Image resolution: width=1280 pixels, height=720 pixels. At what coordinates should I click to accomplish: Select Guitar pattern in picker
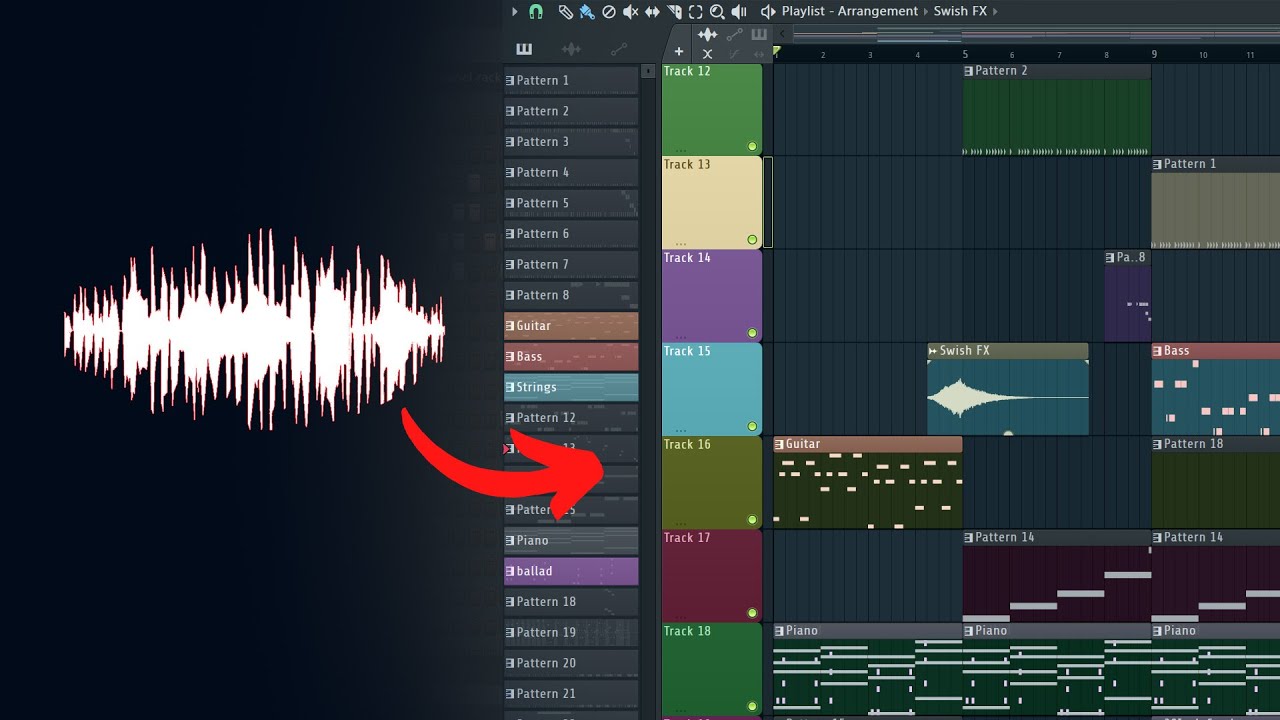click(571, 326)
